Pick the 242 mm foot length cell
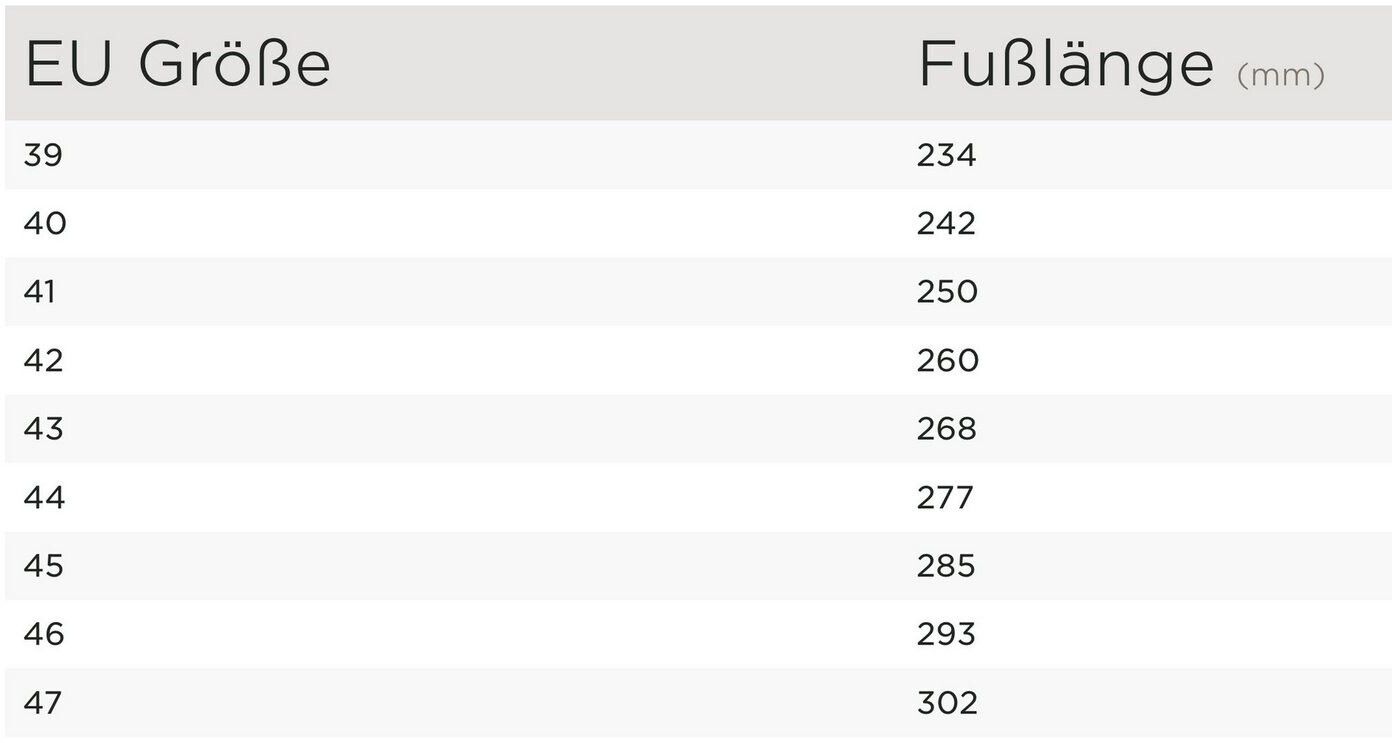The height and width of the screenshot is (743, 1392). 946,223
